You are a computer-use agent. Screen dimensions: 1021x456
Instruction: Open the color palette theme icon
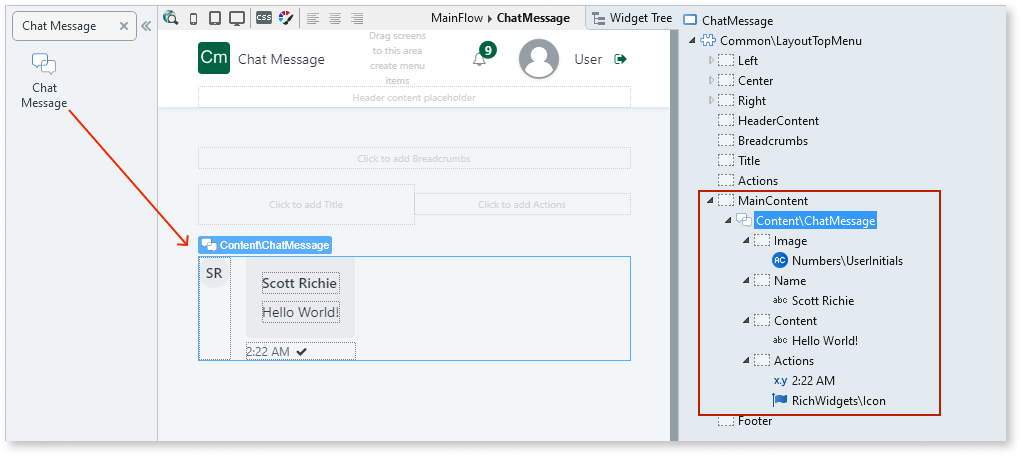tap(286, 18)
